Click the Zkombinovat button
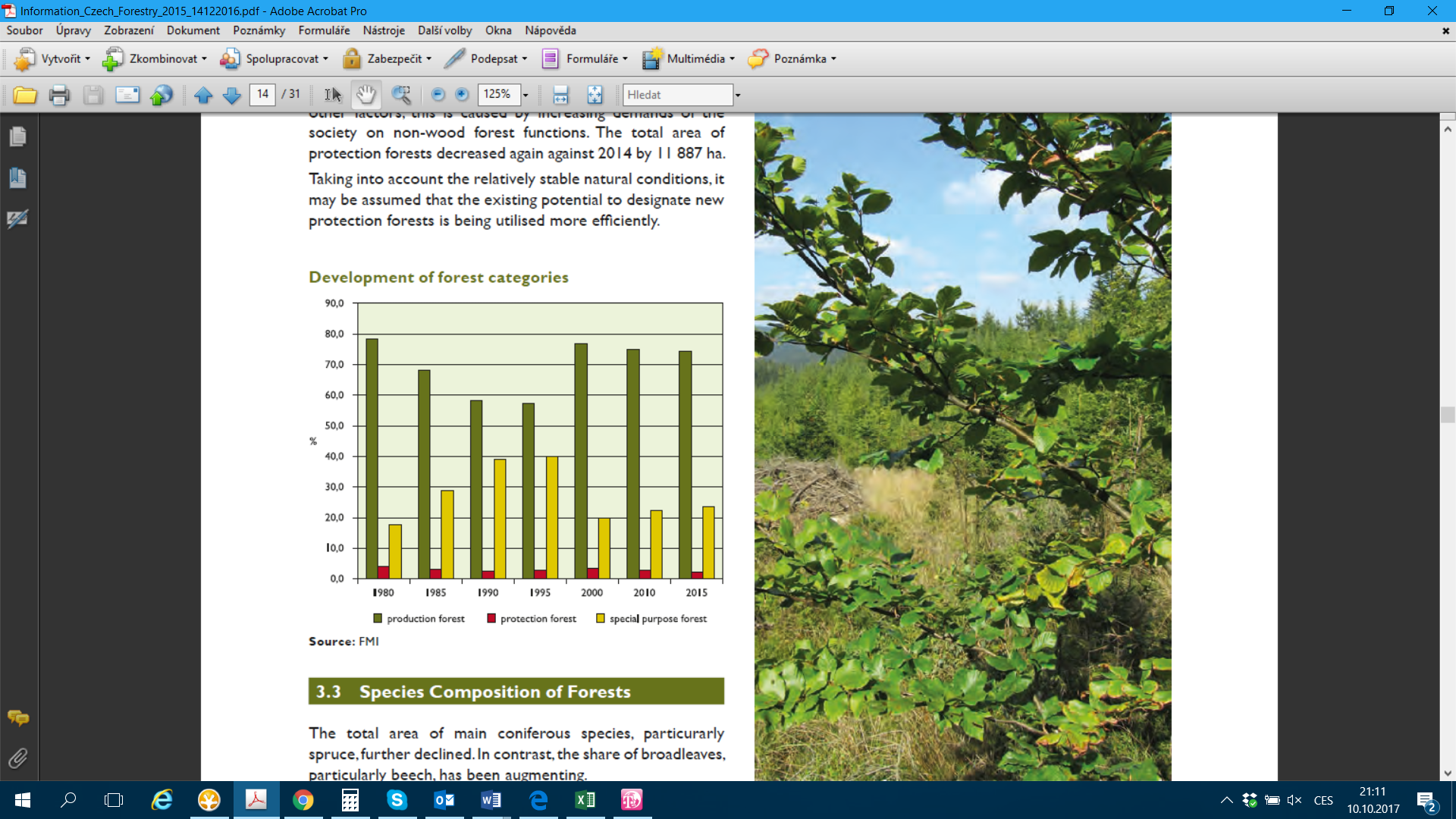The width and height of the screenshot is (1456, 819). point(155,58)
